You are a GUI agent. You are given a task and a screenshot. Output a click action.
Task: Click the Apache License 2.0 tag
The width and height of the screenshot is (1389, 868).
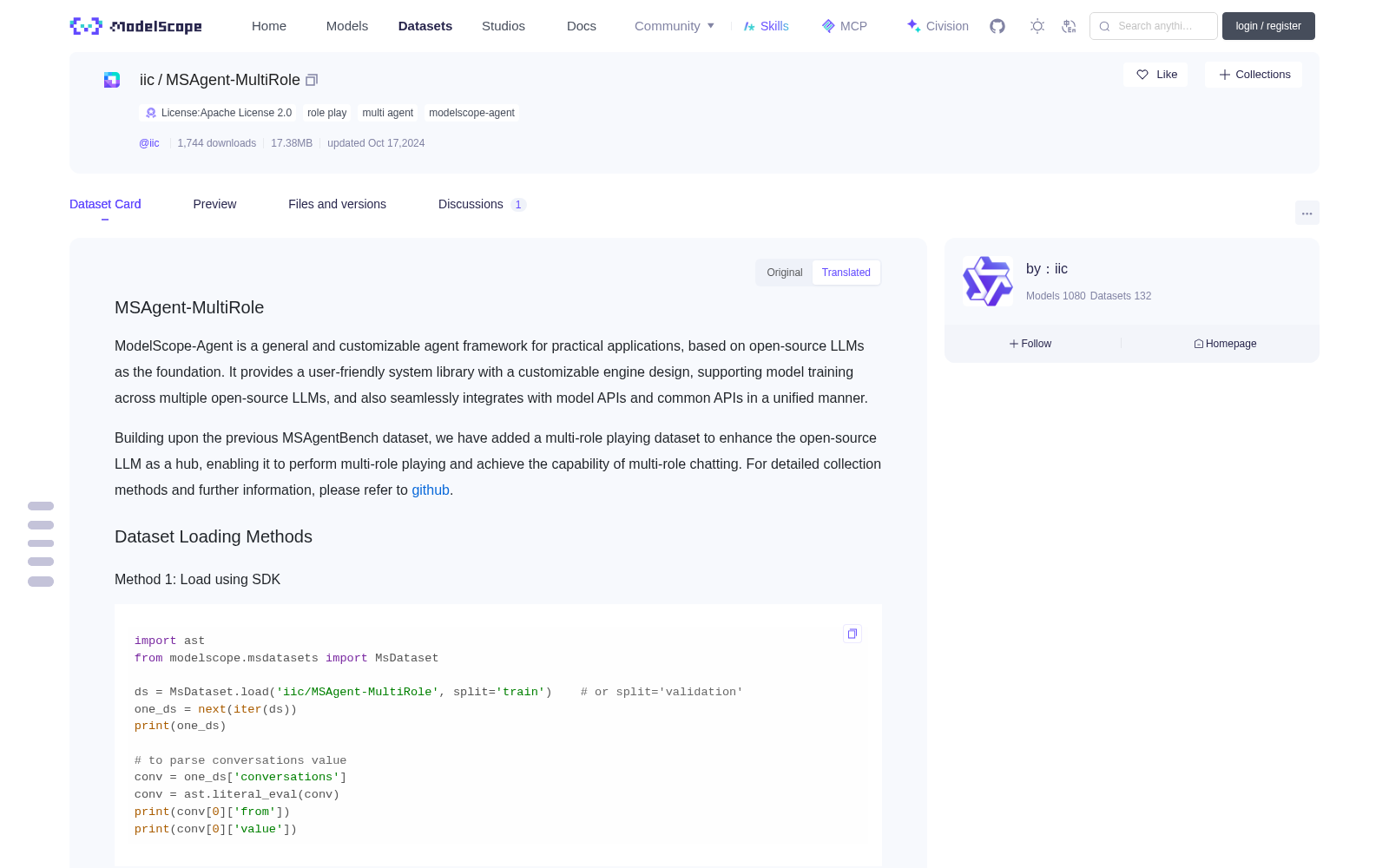[x=218, y=113]
